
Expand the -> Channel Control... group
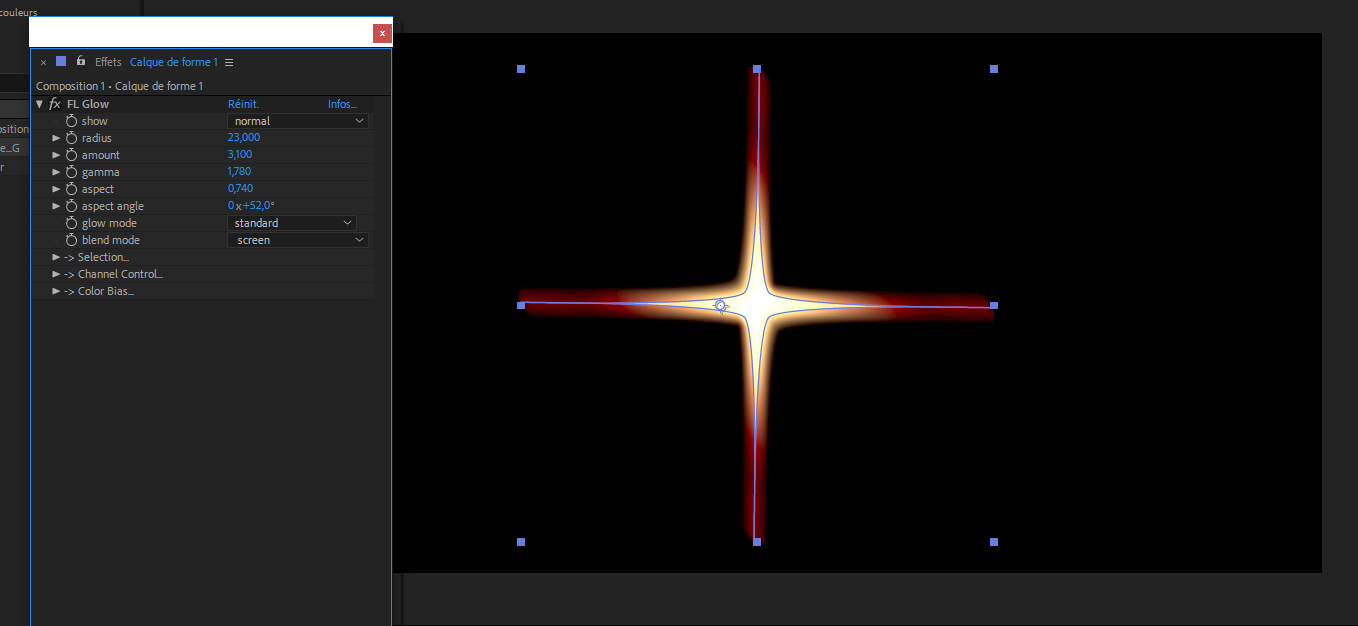click(x=56, y=274)
